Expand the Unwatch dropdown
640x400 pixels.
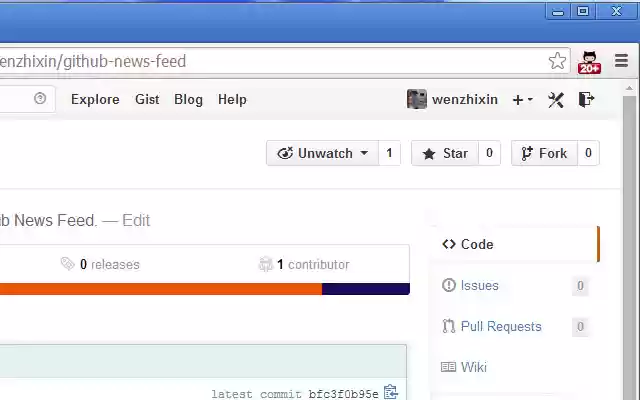[322, 153]
